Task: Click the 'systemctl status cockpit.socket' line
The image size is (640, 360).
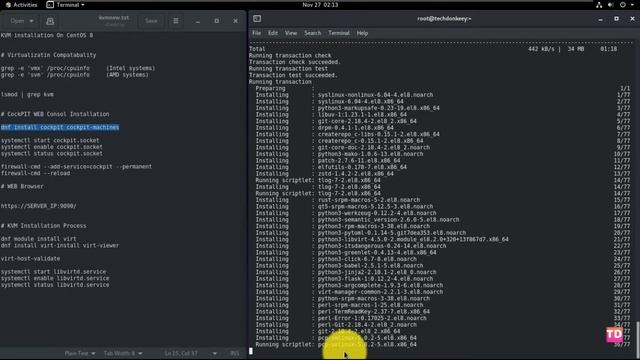Action: pyautogui.click(x=52, y=153)
